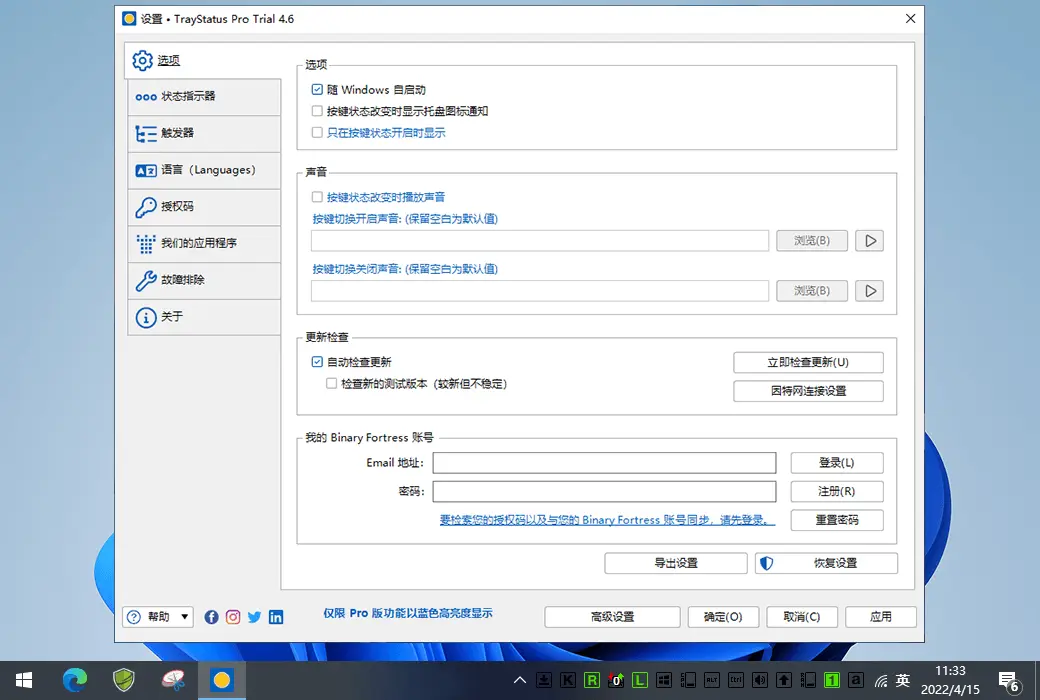Click the key-on sound file path field
Image resolution: width=1040 pixels, height=700 pixels.
(540, 241)
